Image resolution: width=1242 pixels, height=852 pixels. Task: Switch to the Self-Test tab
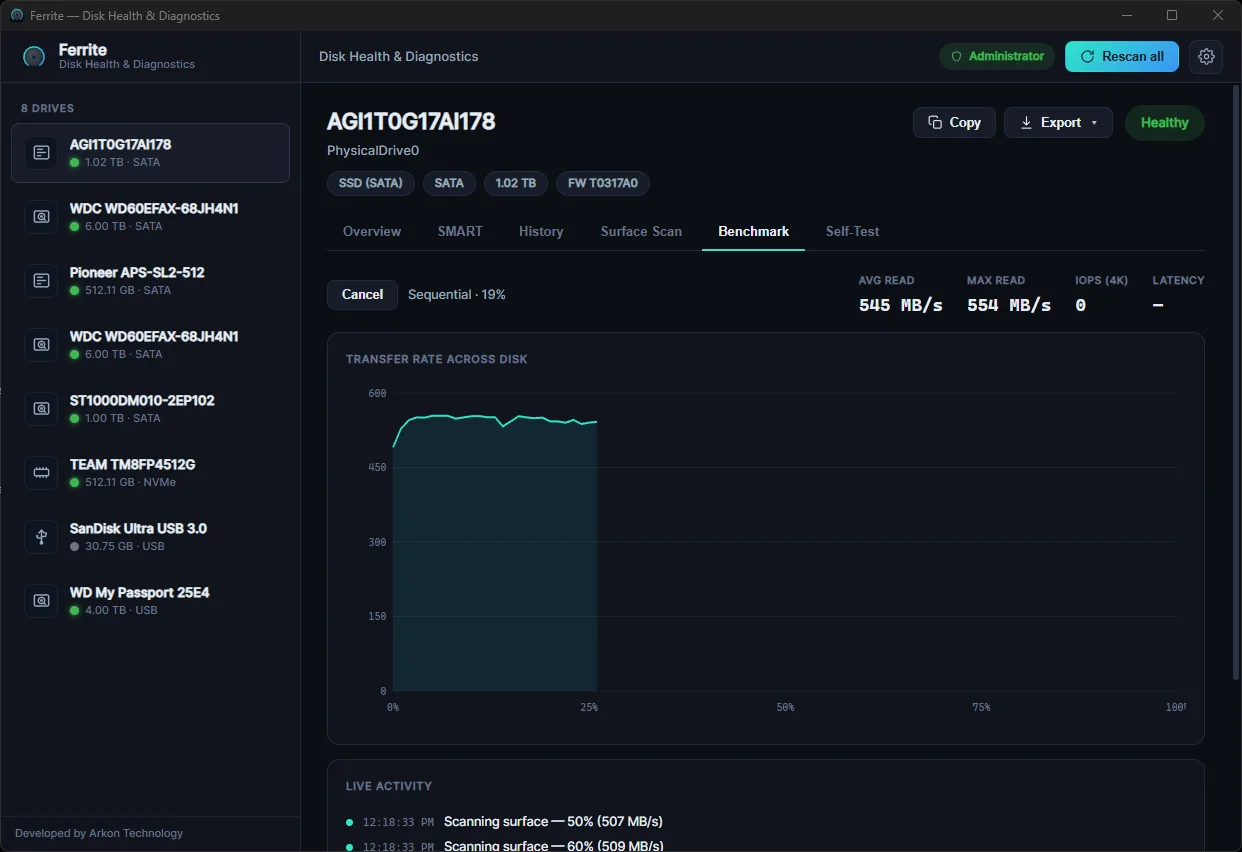853,231
